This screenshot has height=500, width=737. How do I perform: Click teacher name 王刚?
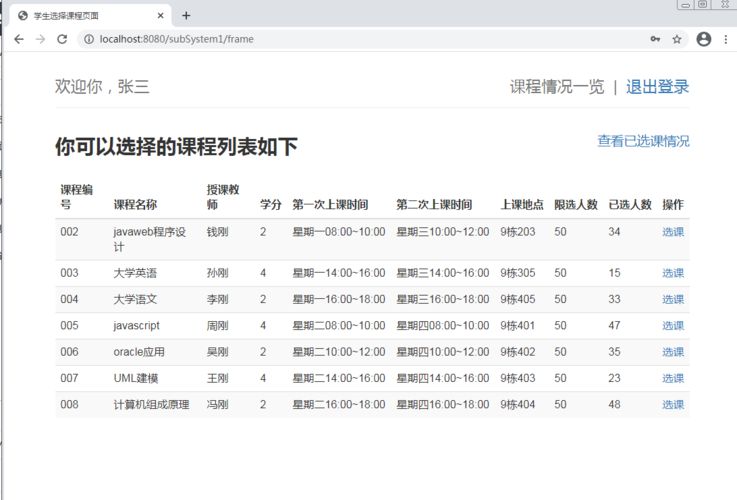point(218,378)
